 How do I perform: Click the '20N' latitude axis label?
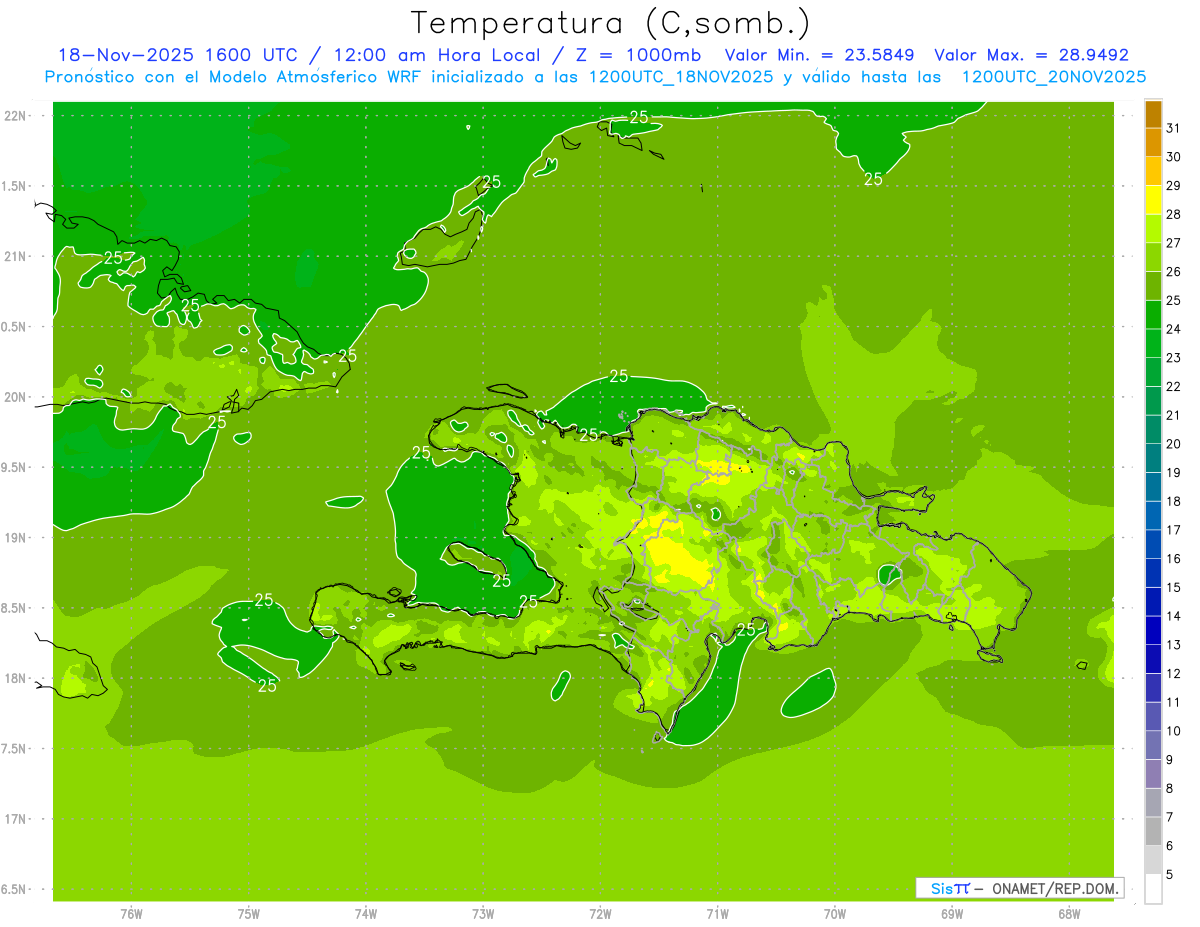click(x=17, y=397)
